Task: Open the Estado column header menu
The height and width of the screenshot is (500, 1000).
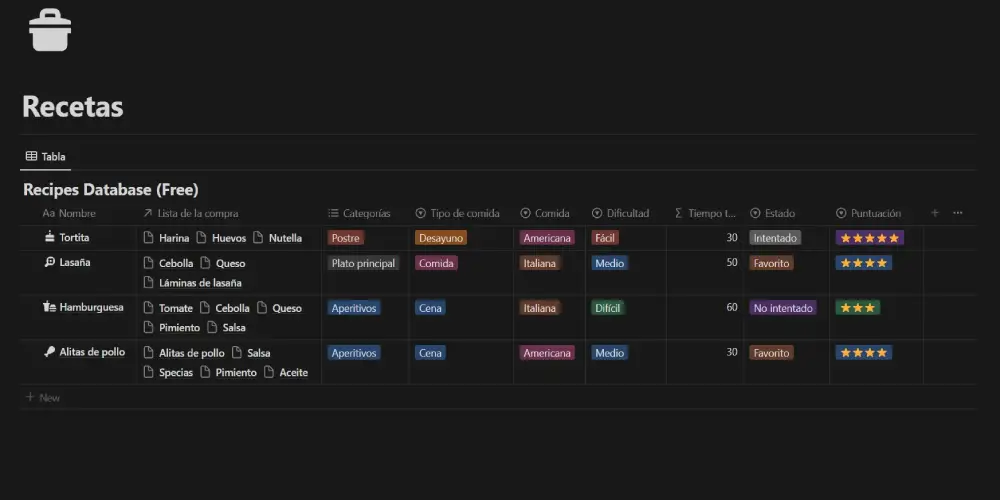Action: [779, 213]
